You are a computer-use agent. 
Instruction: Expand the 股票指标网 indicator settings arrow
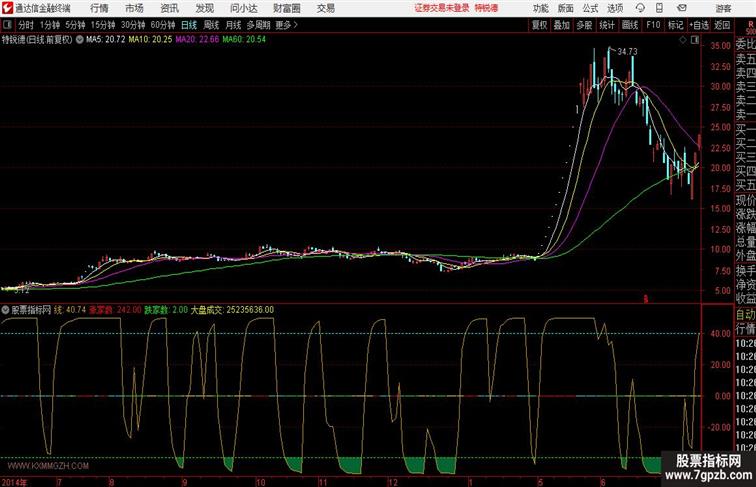(5, 310)
